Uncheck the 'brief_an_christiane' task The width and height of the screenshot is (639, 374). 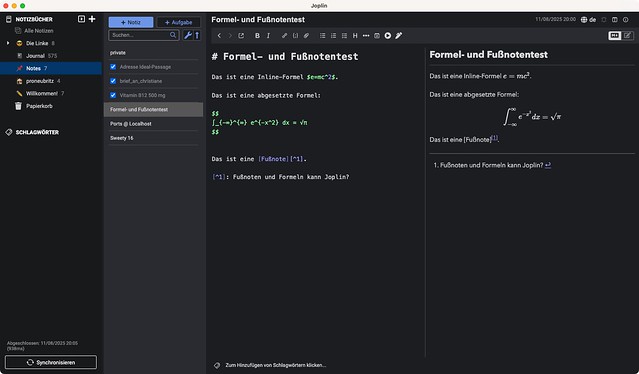click(113, 81)
